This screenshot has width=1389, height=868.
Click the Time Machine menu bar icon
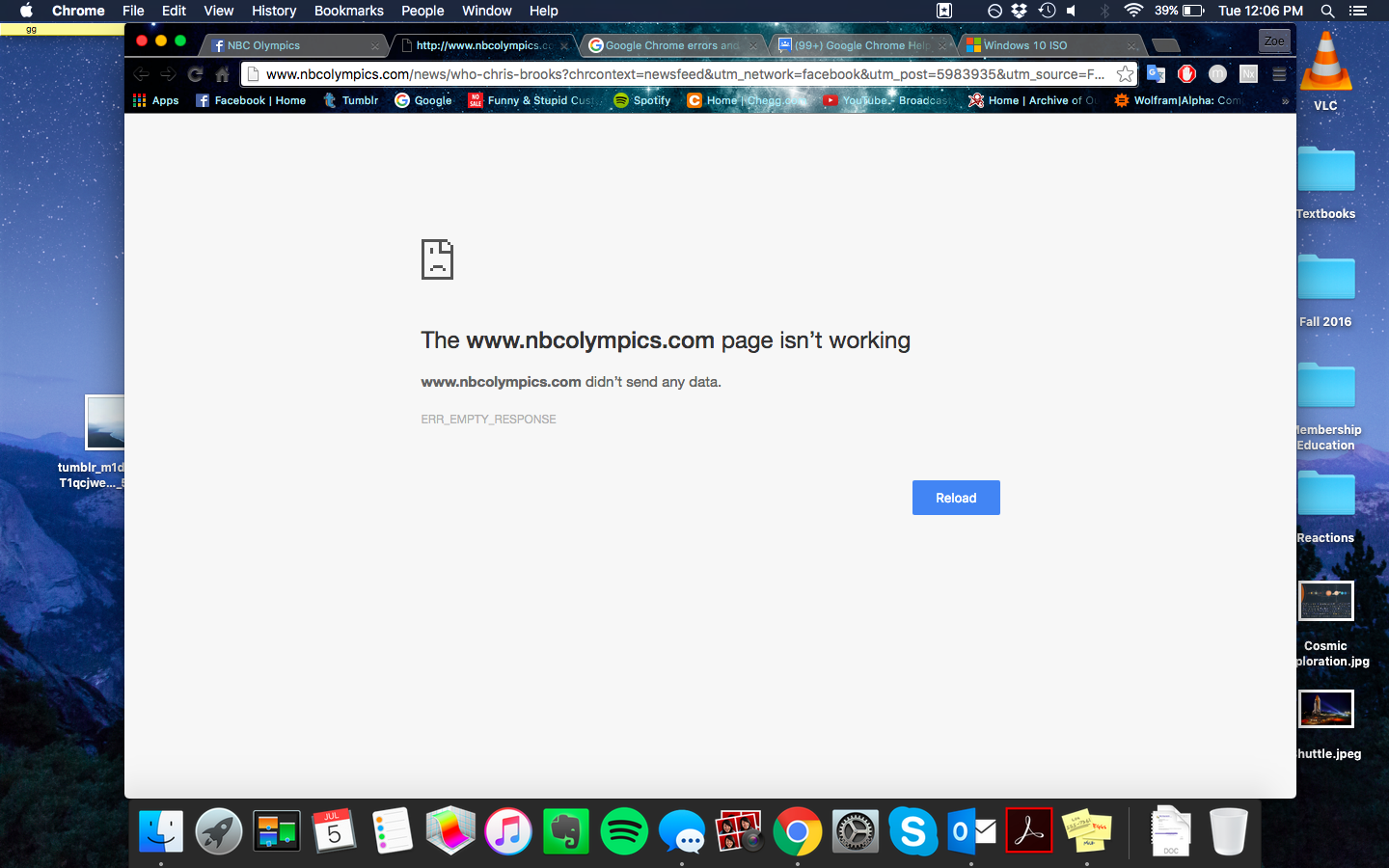coord(1047,11)
